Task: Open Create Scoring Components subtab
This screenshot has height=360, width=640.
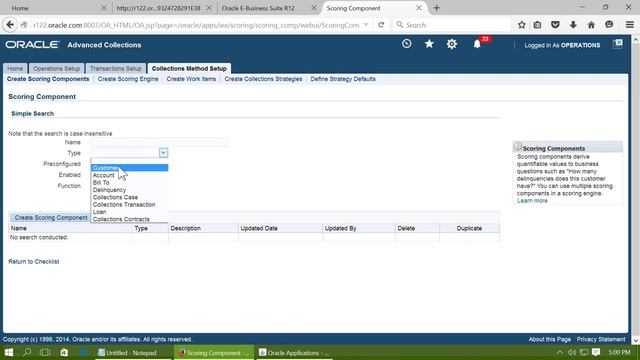Action: [48, 79]
